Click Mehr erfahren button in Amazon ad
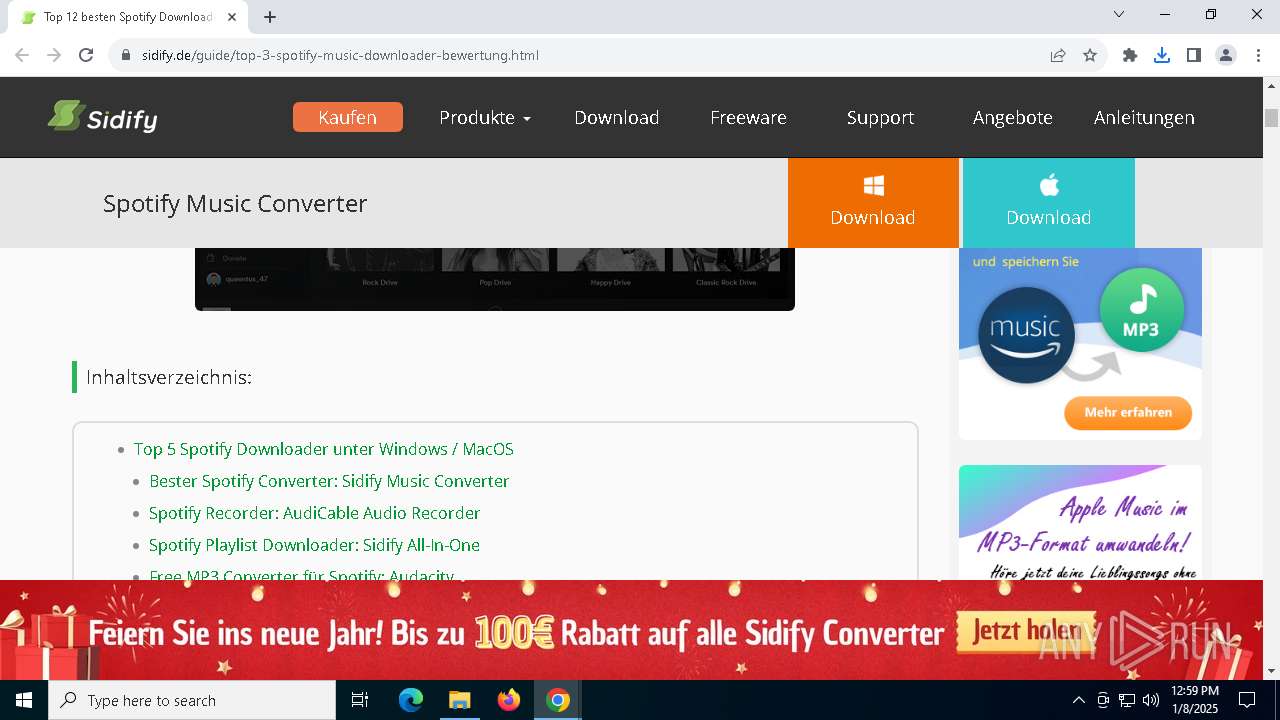Image resolution: width=1280 pixels, height=720 pixels. click(x=1128, y=412)
